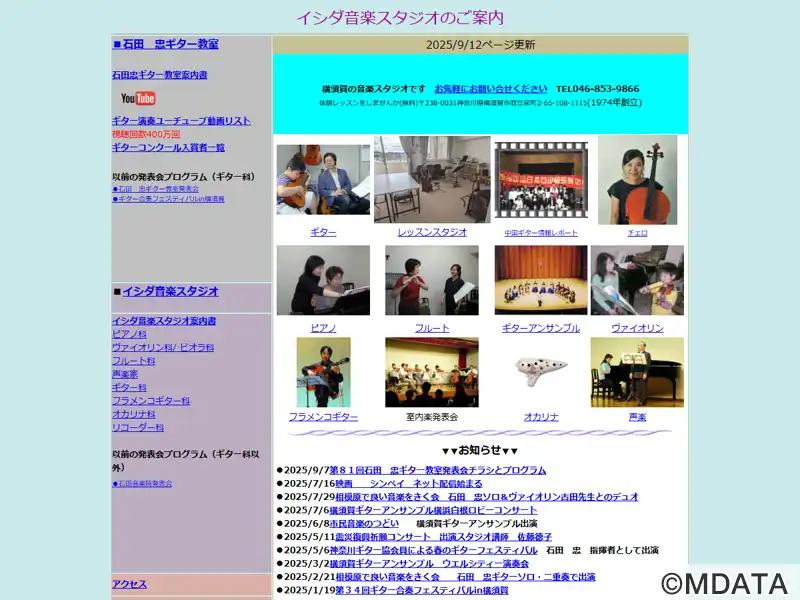Open 中国ギター情報レポート caption link
This screenshot has width=800, height=600.
(541, 233)
